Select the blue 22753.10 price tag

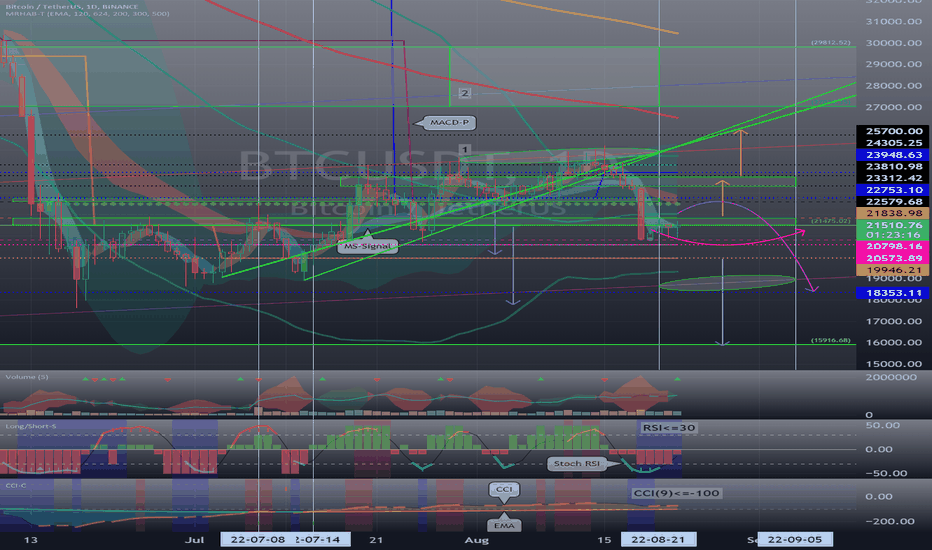(894, 190)
